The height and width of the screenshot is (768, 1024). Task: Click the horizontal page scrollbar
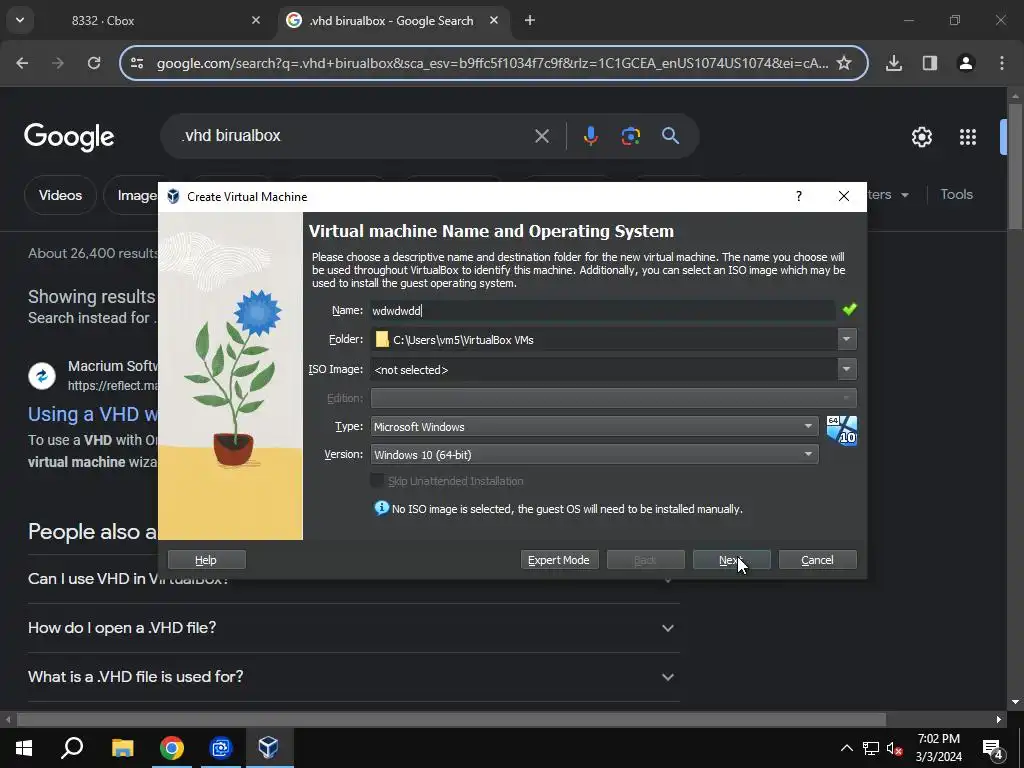451,720
